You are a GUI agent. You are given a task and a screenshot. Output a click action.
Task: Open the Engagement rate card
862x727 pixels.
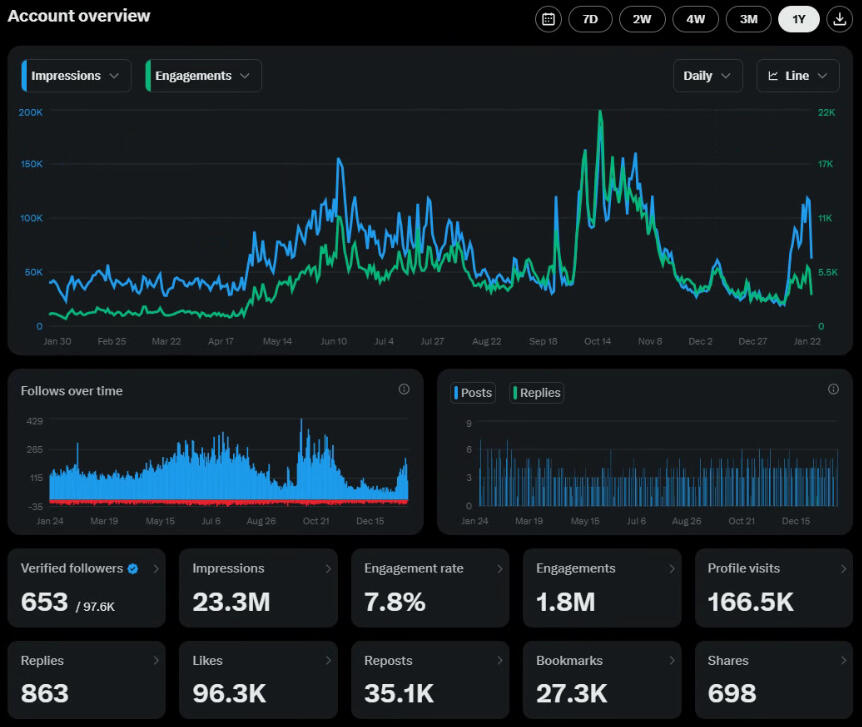429,588
